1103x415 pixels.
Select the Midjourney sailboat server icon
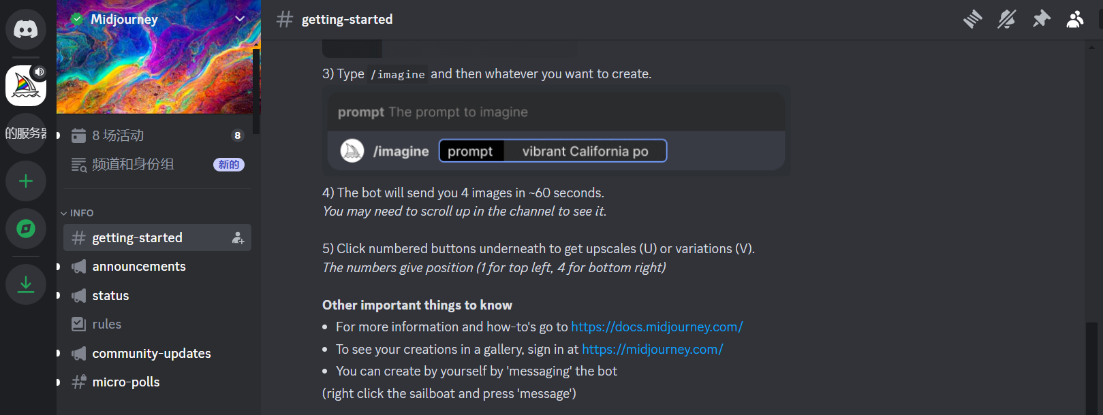(x=26, y=85)
